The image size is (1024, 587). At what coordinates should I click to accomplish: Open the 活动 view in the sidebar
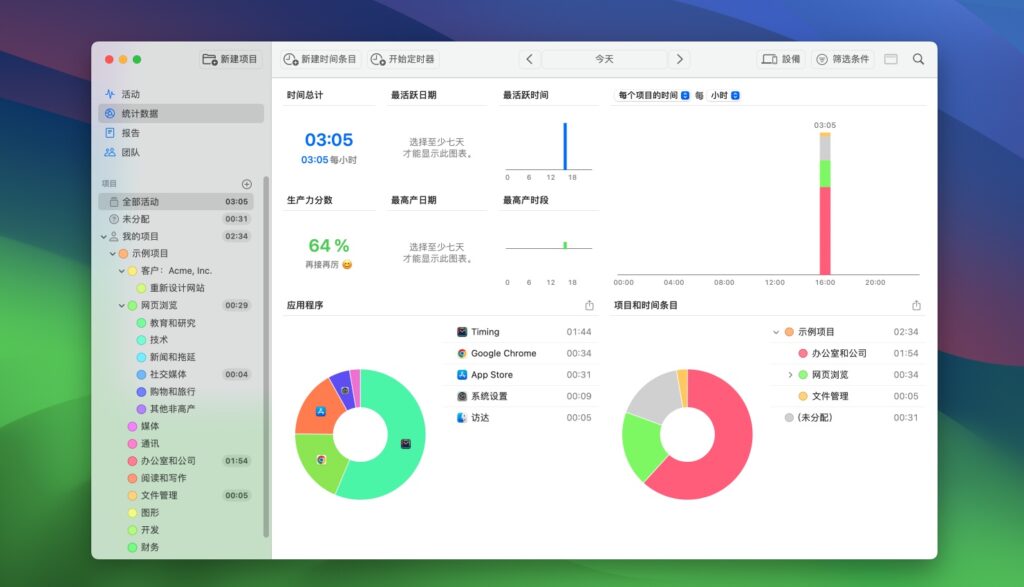130,94
